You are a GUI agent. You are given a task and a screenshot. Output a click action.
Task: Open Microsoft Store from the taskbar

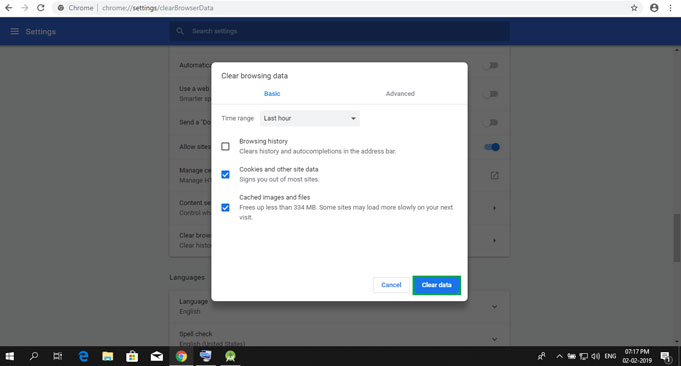point(132,356)
